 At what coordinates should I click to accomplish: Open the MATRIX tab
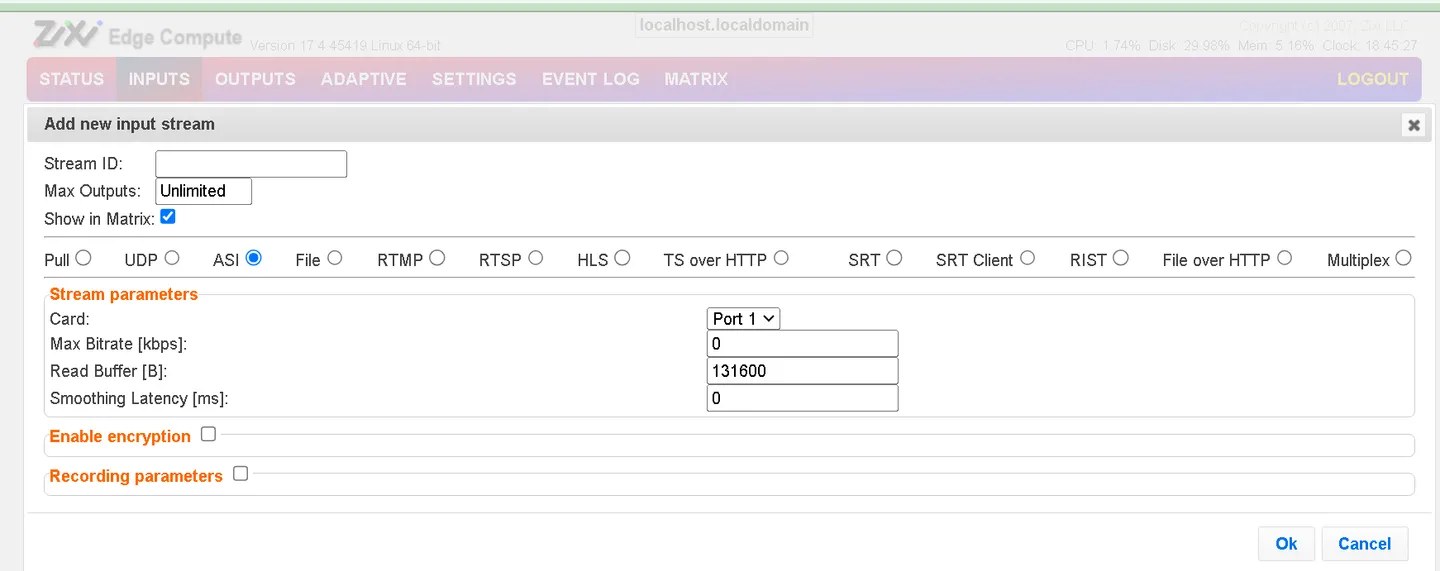696,79
